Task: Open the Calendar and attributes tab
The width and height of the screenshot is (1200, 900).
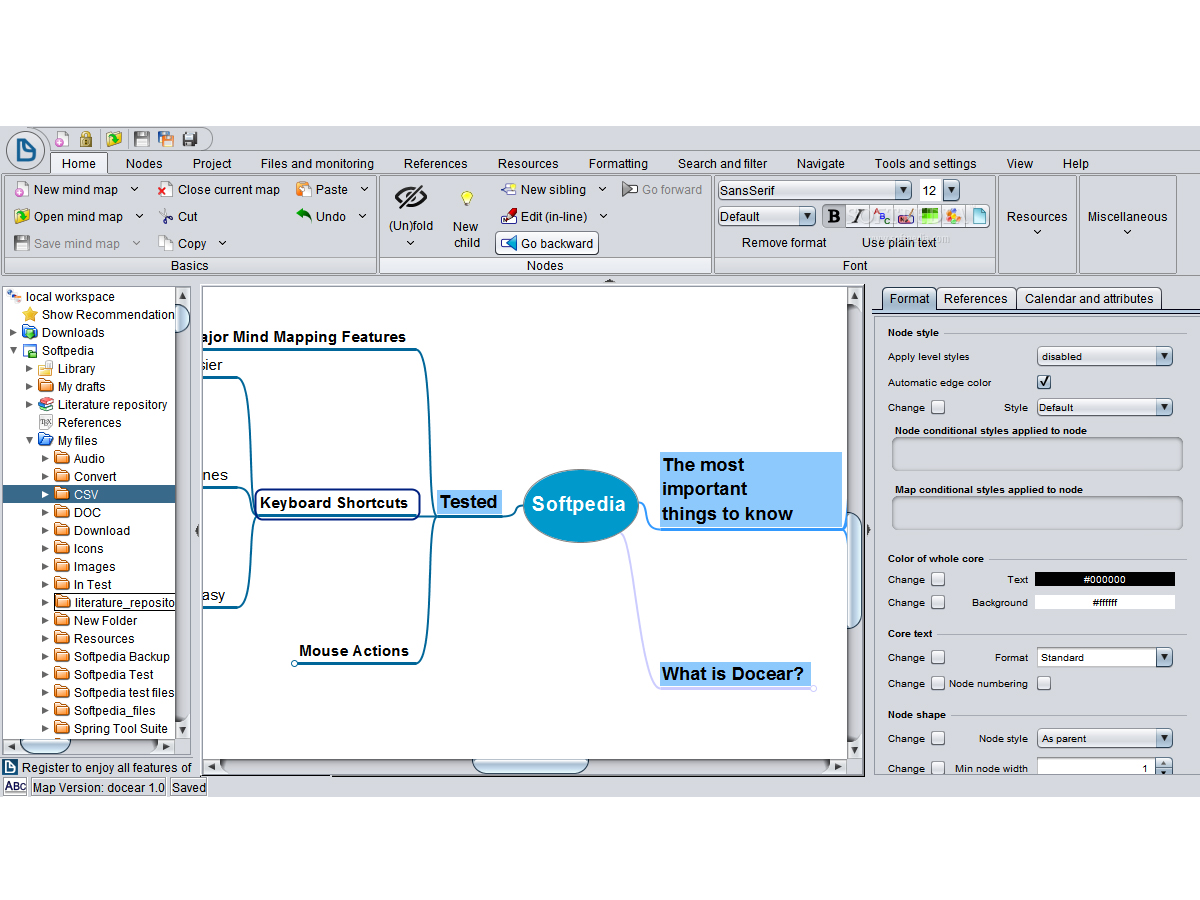Action: [1089, 298]
